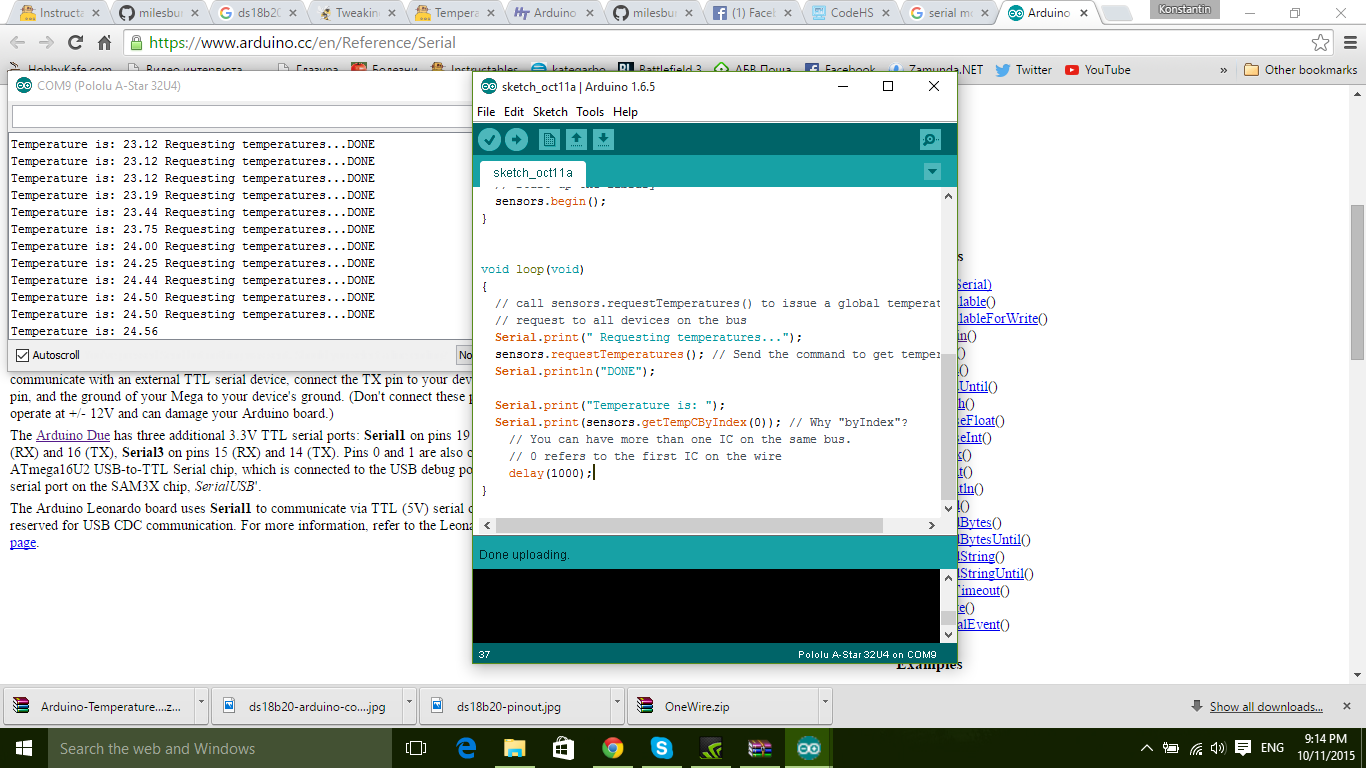Image resolution: width=1366 pixels, height=768 pixels.
Task: Open dropdown arrow for OneWire.zip download
Action: (x=826, y=704)
